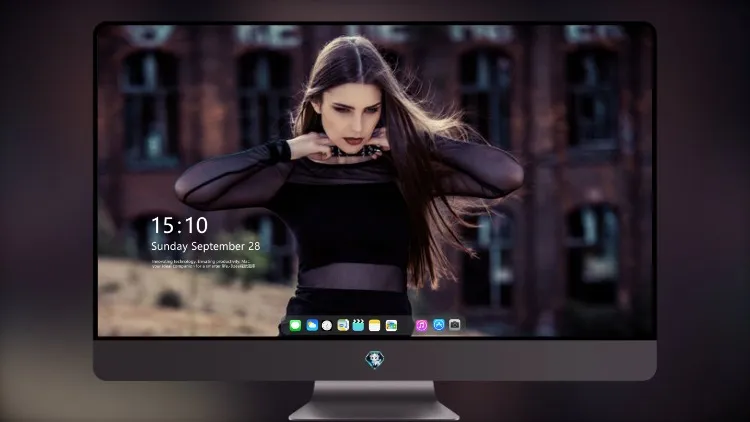The height and width of the screenshot is (422, 750).
Task: Open the Weather app in dock
Action: 312,325
